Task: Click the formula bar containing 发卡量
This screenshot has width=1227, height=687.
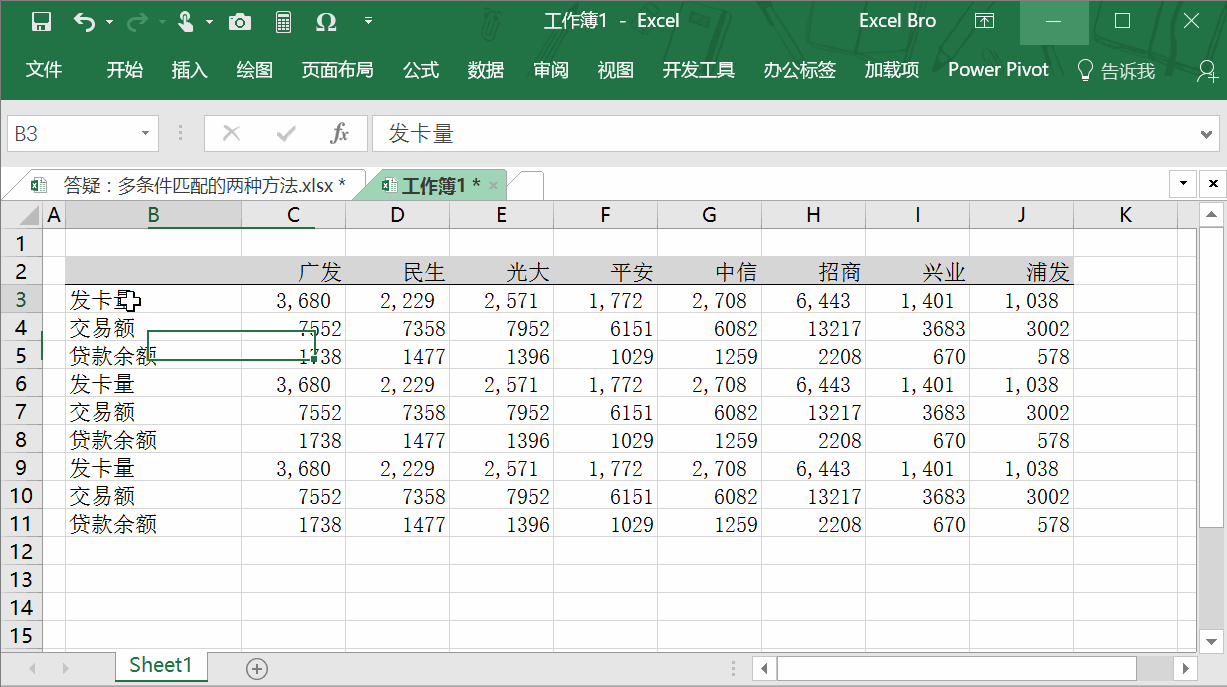Action: [784, 134]
